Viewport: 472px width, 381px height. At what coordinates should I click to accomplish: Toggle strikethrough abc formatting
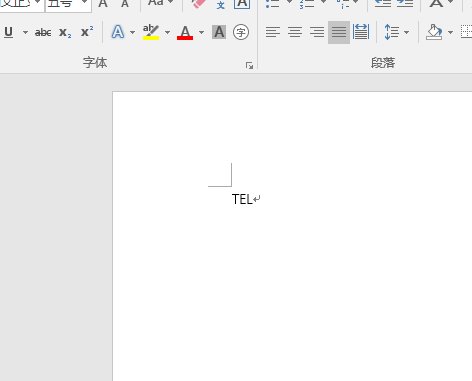43,32
